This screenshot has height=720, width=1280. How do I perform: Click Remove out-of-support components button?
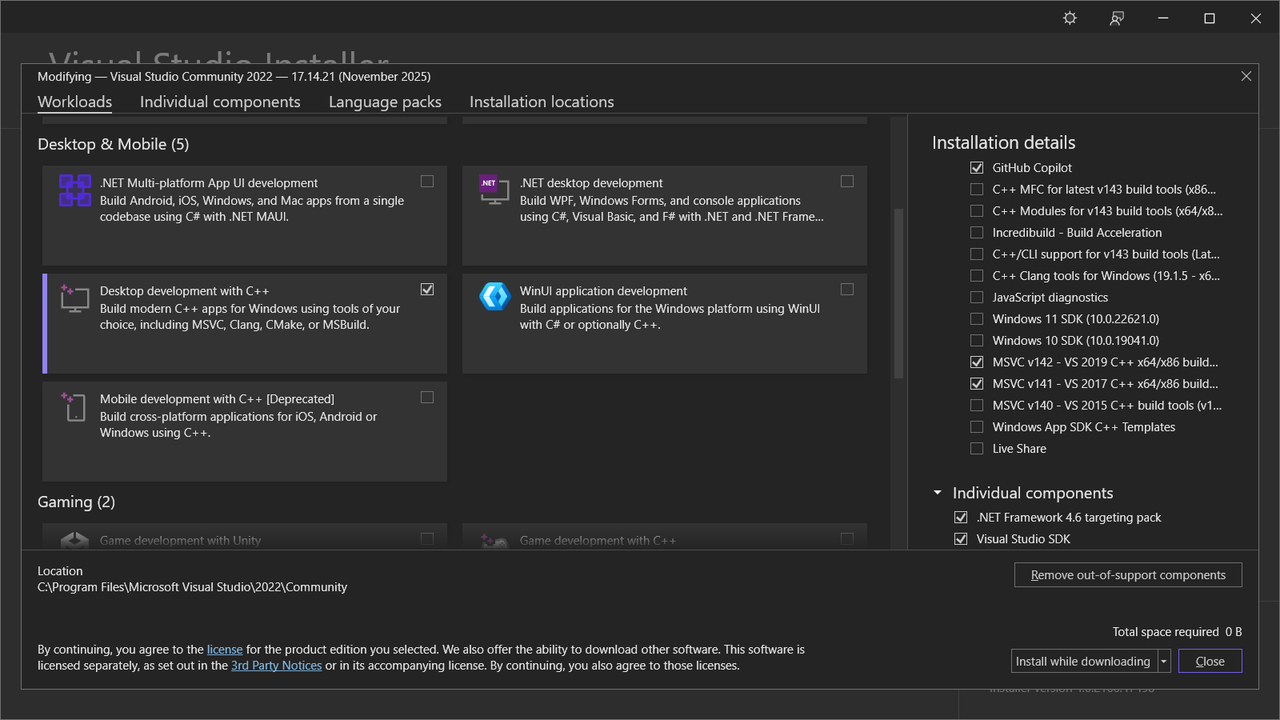[x=1128, y=575]
